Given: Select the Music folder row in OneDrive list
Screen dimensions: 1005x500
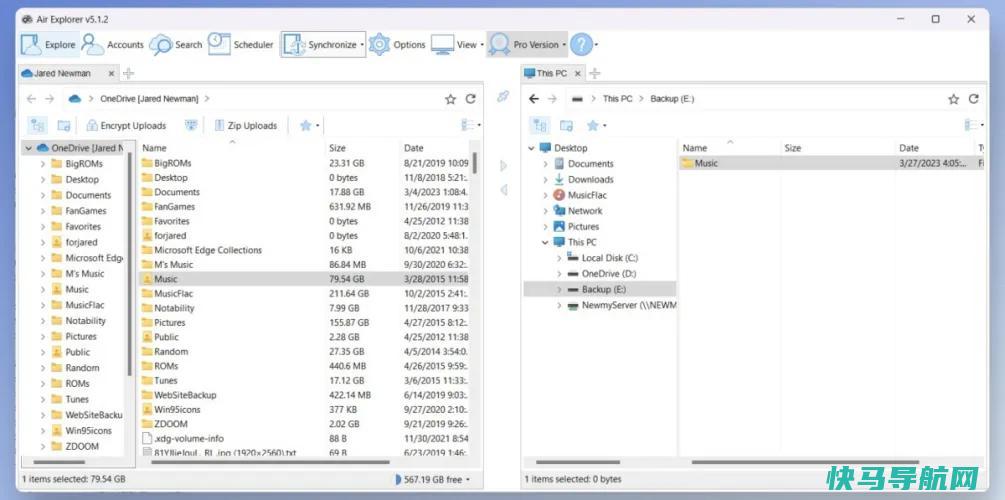Looking at the screenshot, I should [x=304, y=279].
